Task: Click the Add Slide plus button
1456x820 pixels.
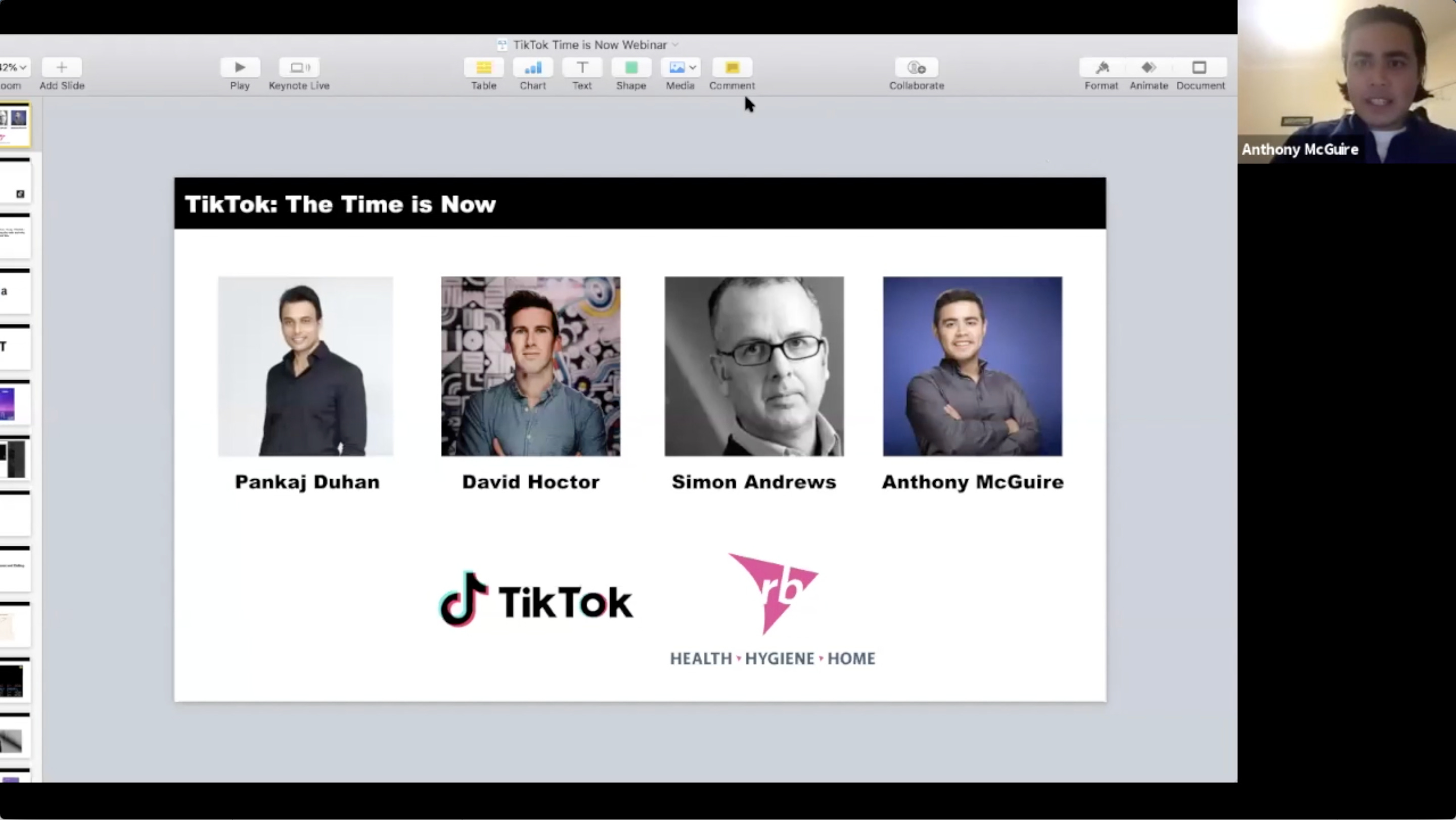Action: click(62, 68)
